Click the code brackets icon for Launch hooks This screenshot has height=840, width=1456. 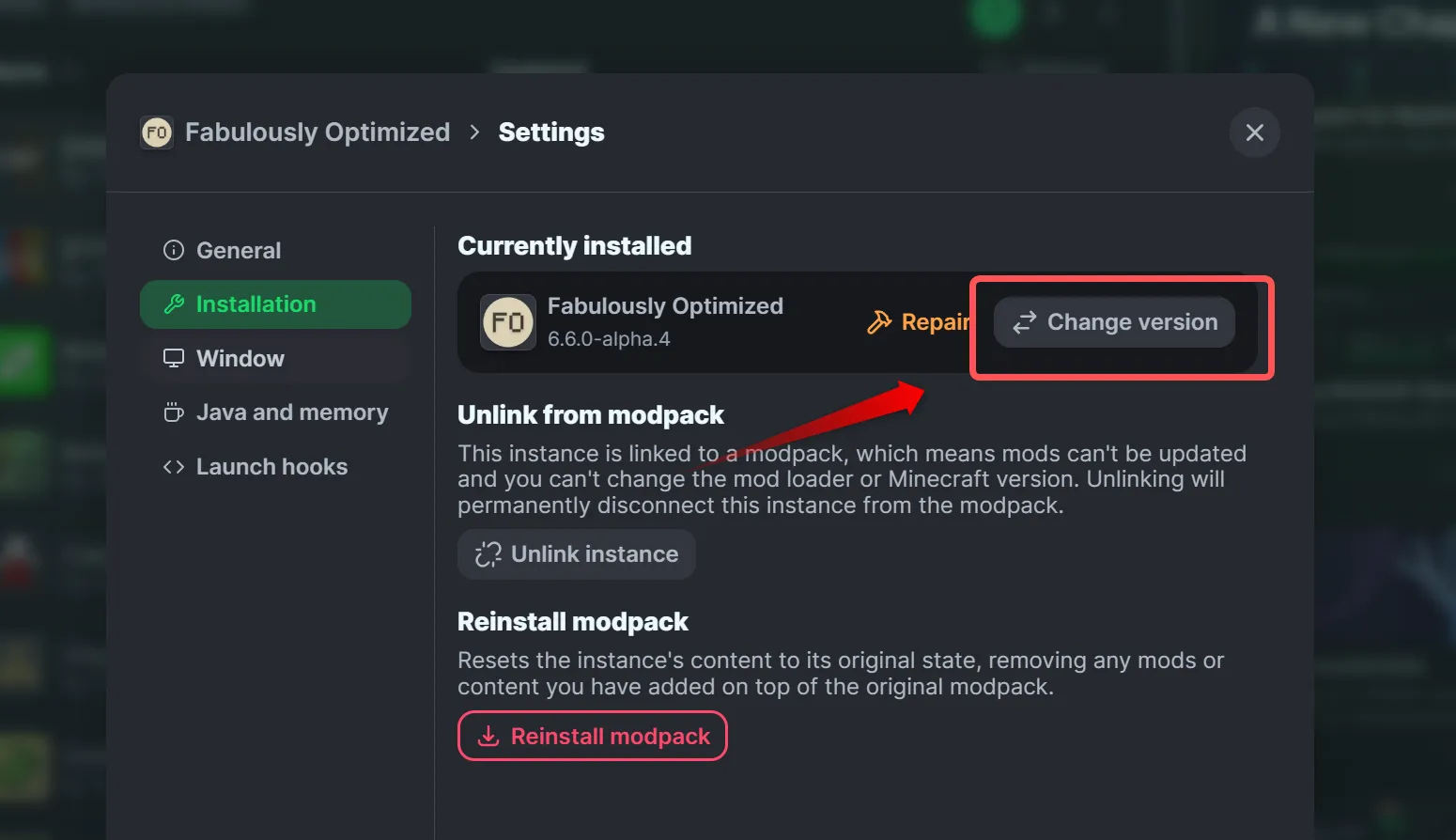pyautogui.click(x=174, y=467)
